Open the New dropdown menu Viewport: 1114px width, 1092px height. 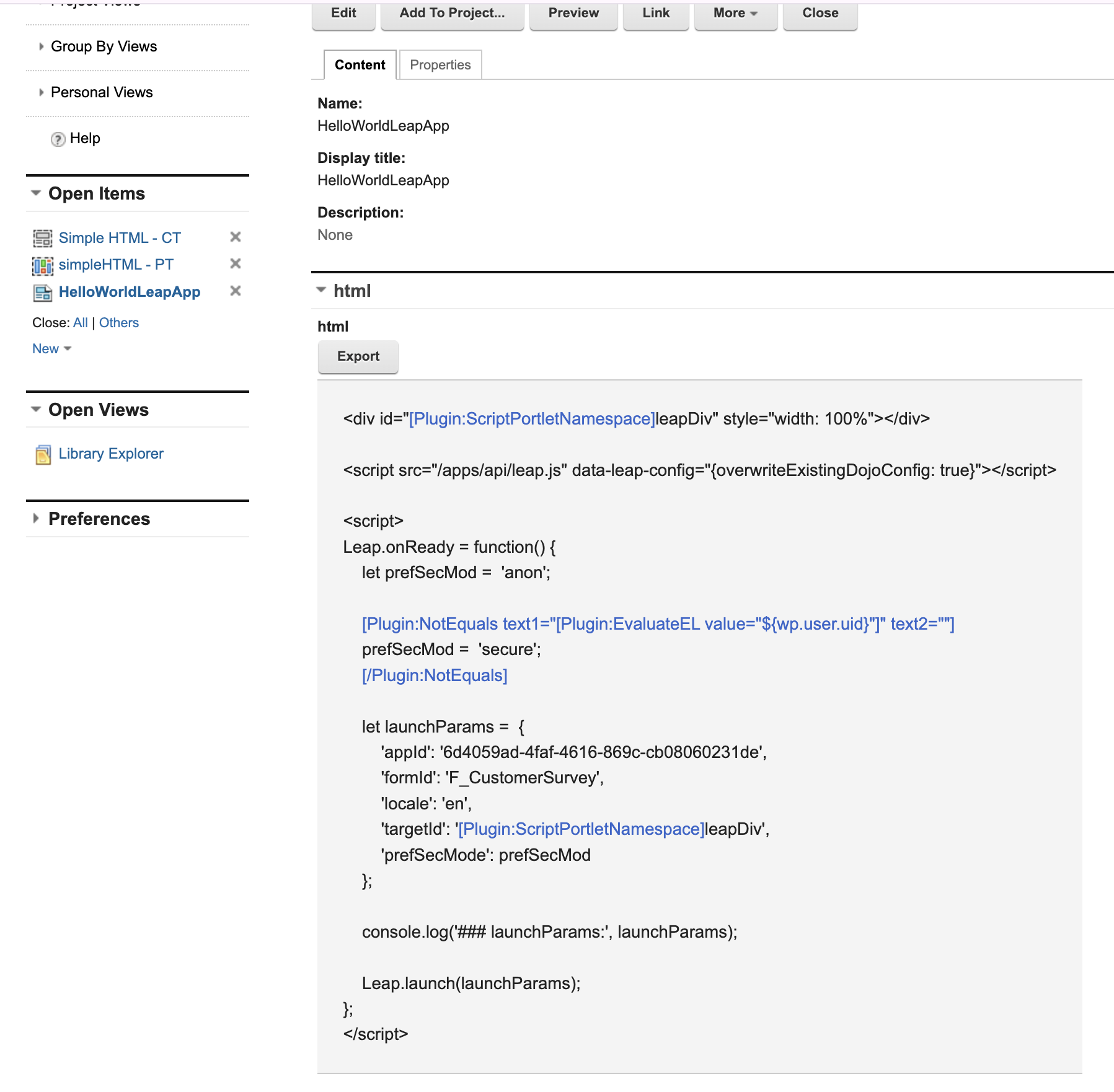coord(51,349)
